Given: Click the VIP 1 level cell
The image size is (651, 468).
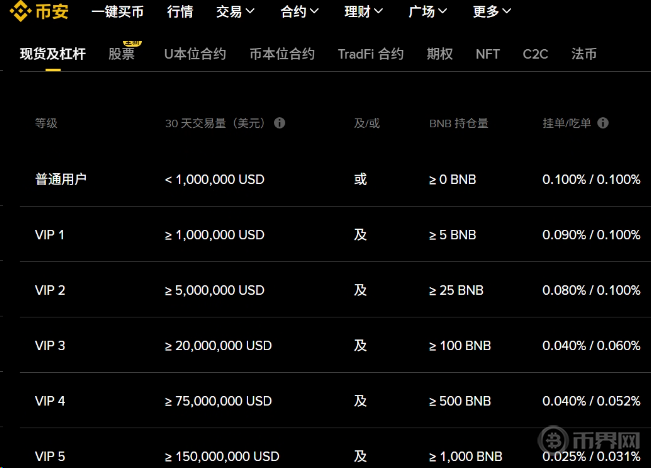Looking at the screenshot, I should (49, 235).
